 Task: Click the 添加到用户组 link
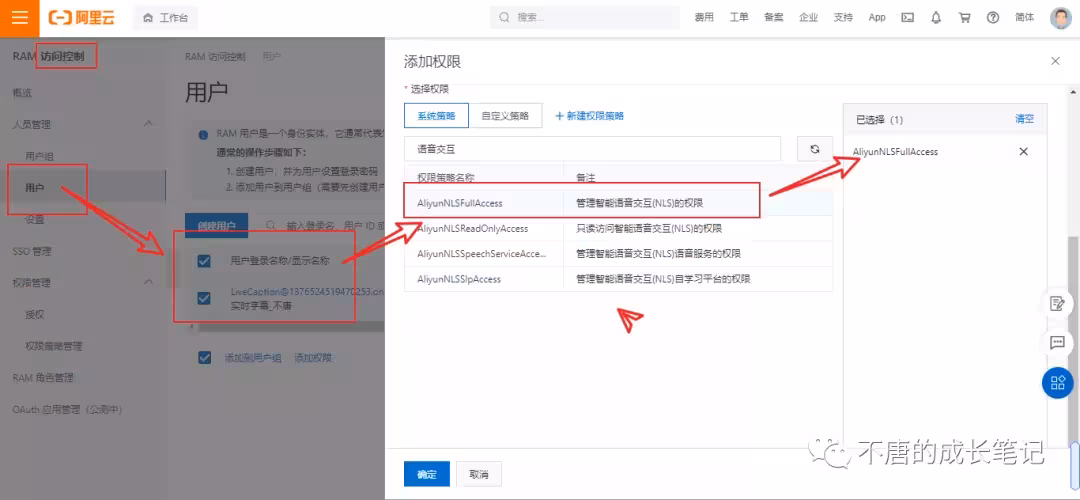pos(253,357)
